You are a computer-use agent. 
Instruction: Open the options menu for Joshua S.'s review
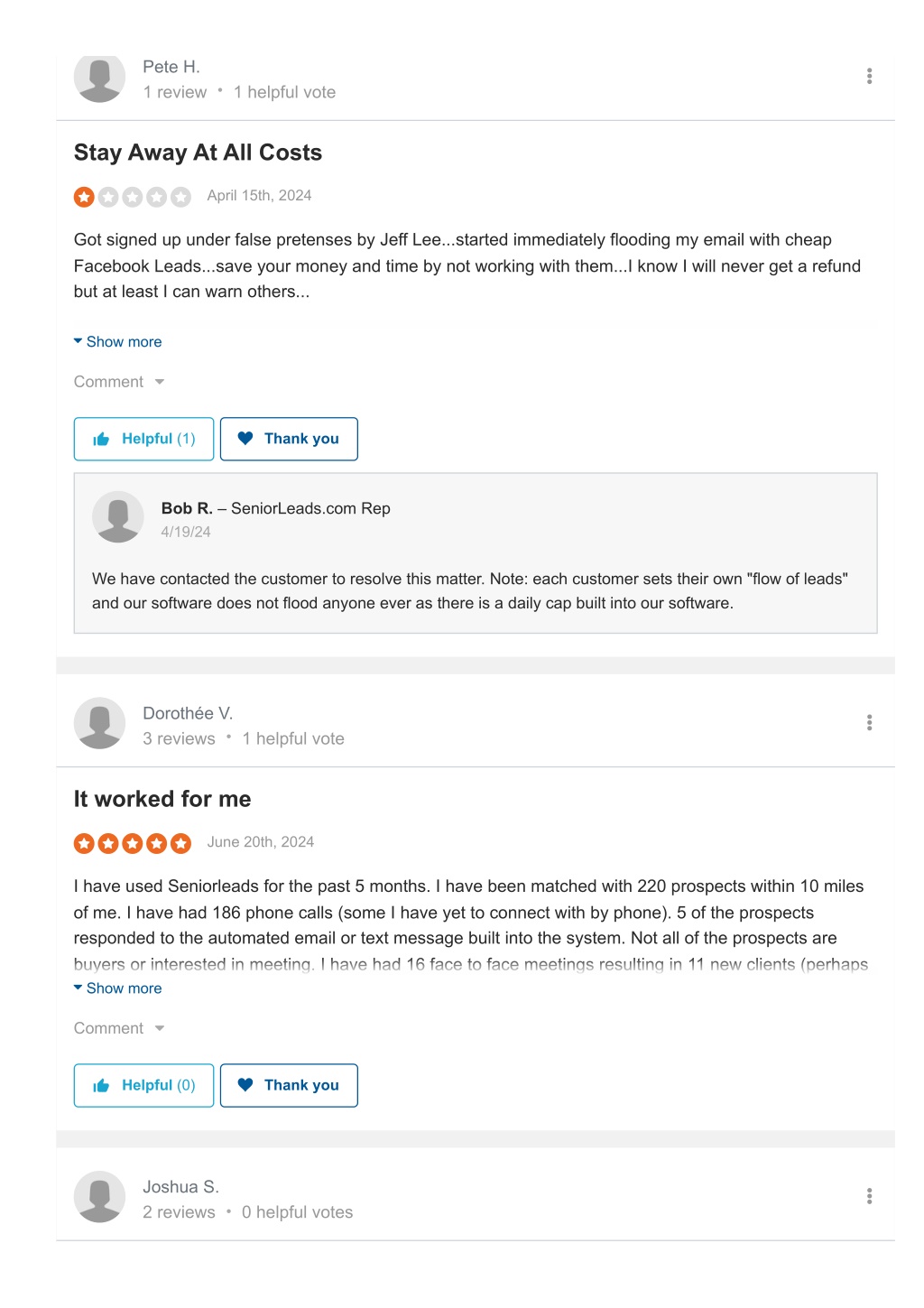[869, 1196]
